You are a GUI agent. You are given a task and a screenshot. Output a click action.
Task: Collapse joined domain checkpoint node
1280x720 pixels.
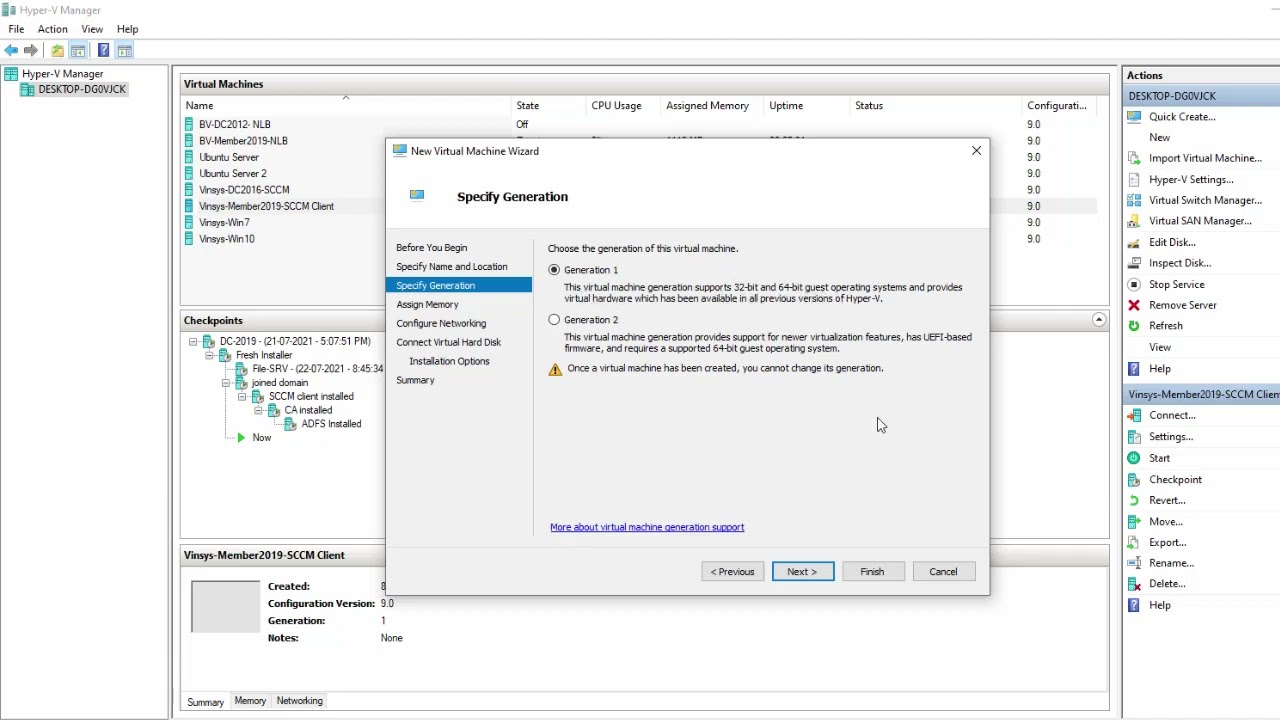pyautogui.click(x=227, y=383)
